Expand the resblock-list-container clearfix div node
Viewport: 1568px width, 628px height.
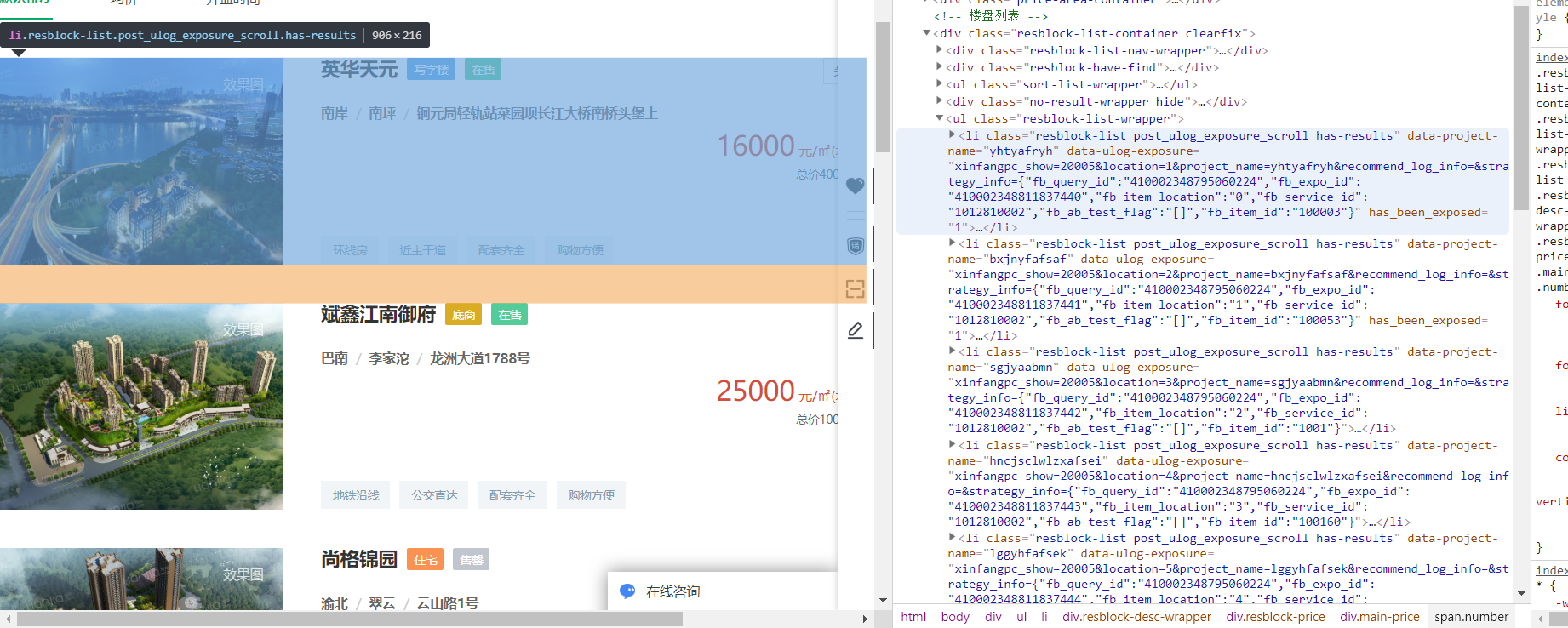[x=927, y=33]
